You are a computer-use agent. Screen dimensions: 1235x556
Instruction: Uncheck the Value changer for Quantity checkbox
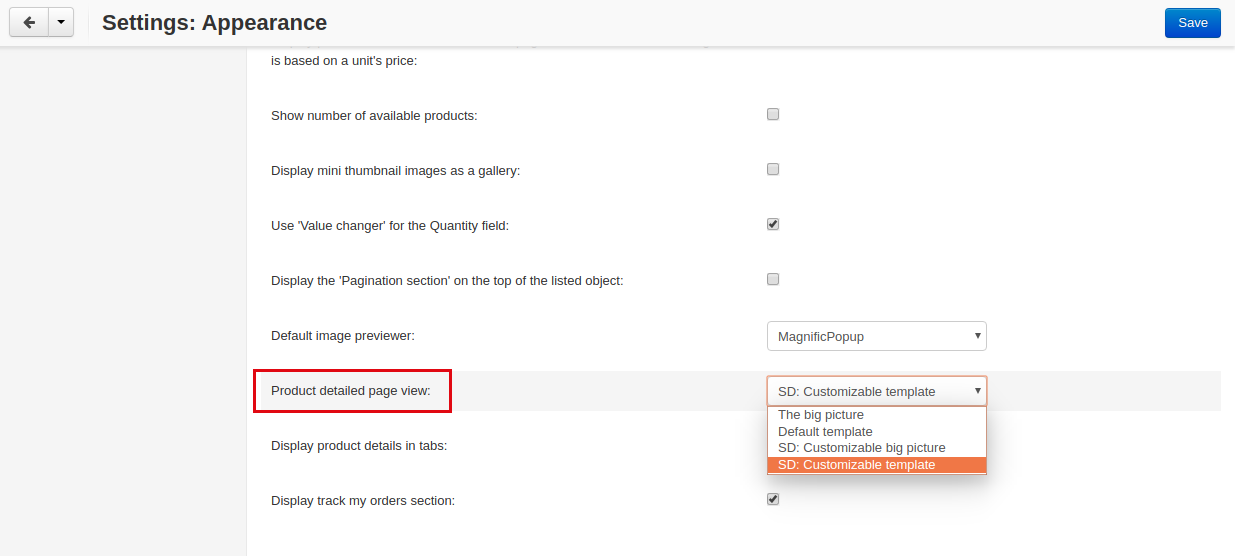(773, 224)
